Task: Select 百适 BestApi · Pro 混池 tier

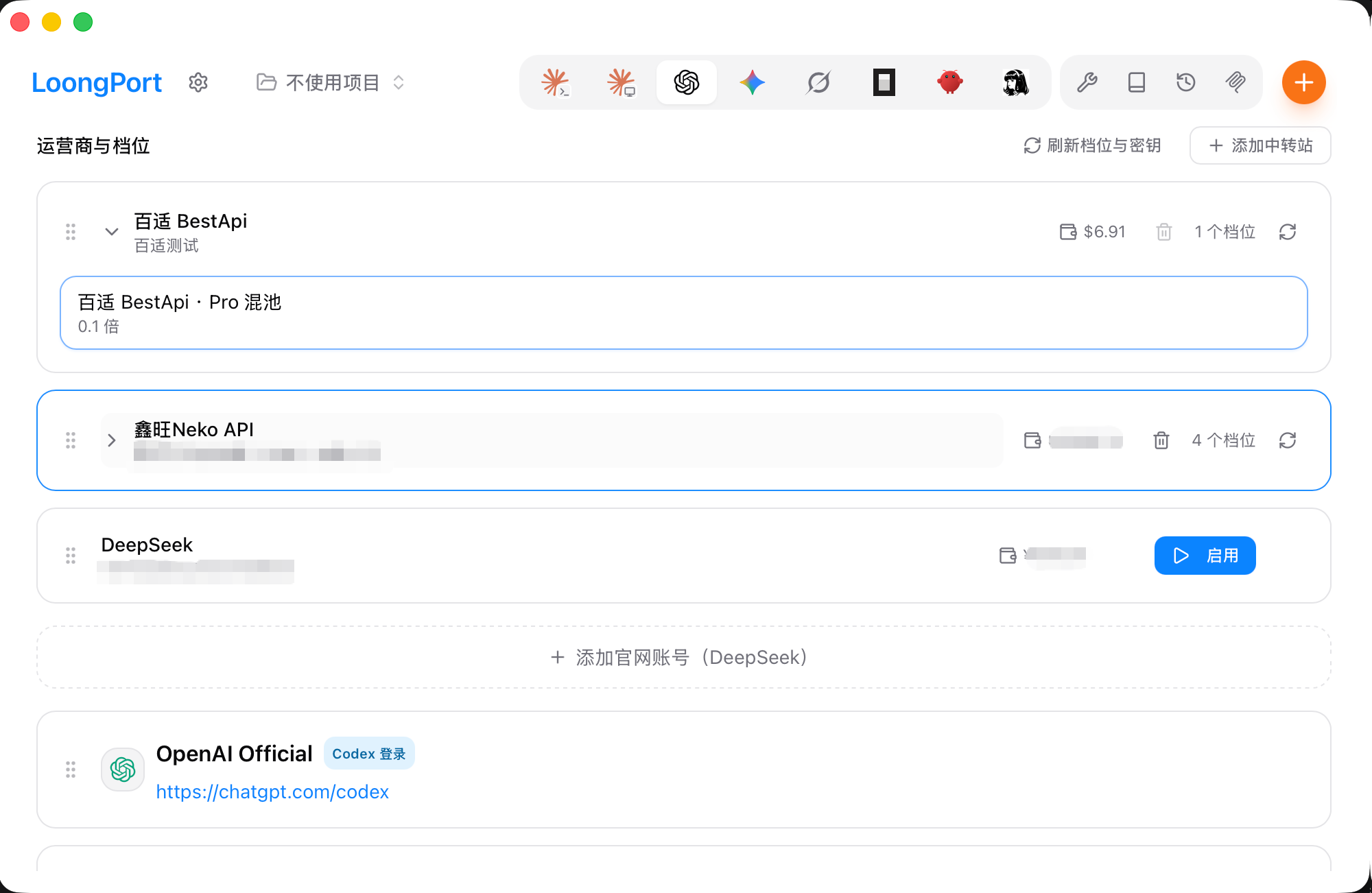Action: (x=684, y=313)
